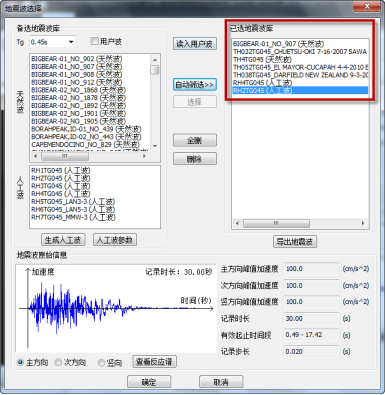The height and width of the screenshot is (395, 385).
Task: Click the 删除 button
Action: [195, 159]
